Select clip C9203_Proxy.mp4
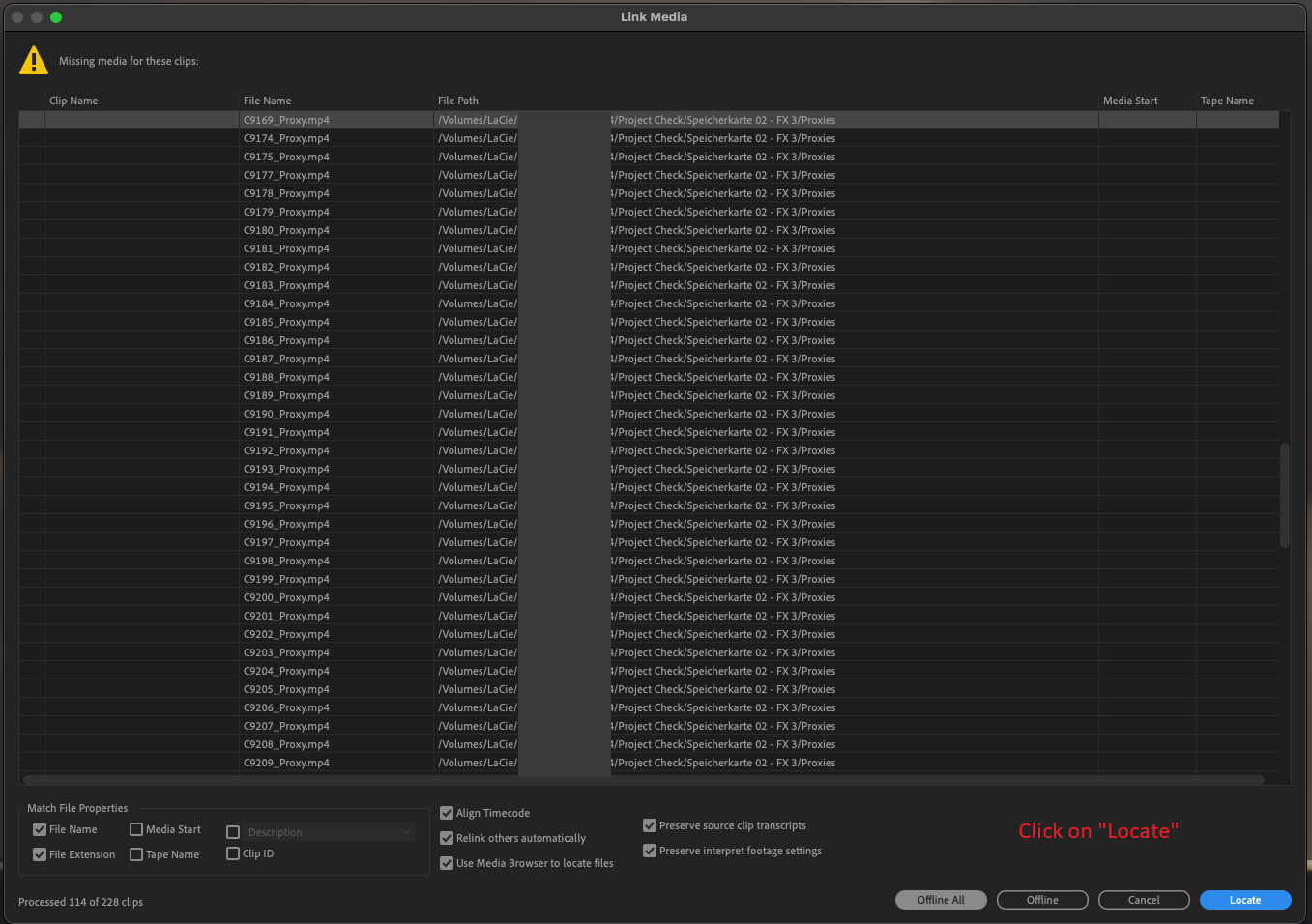The image size is (1312, 924). tap(649, 652)
